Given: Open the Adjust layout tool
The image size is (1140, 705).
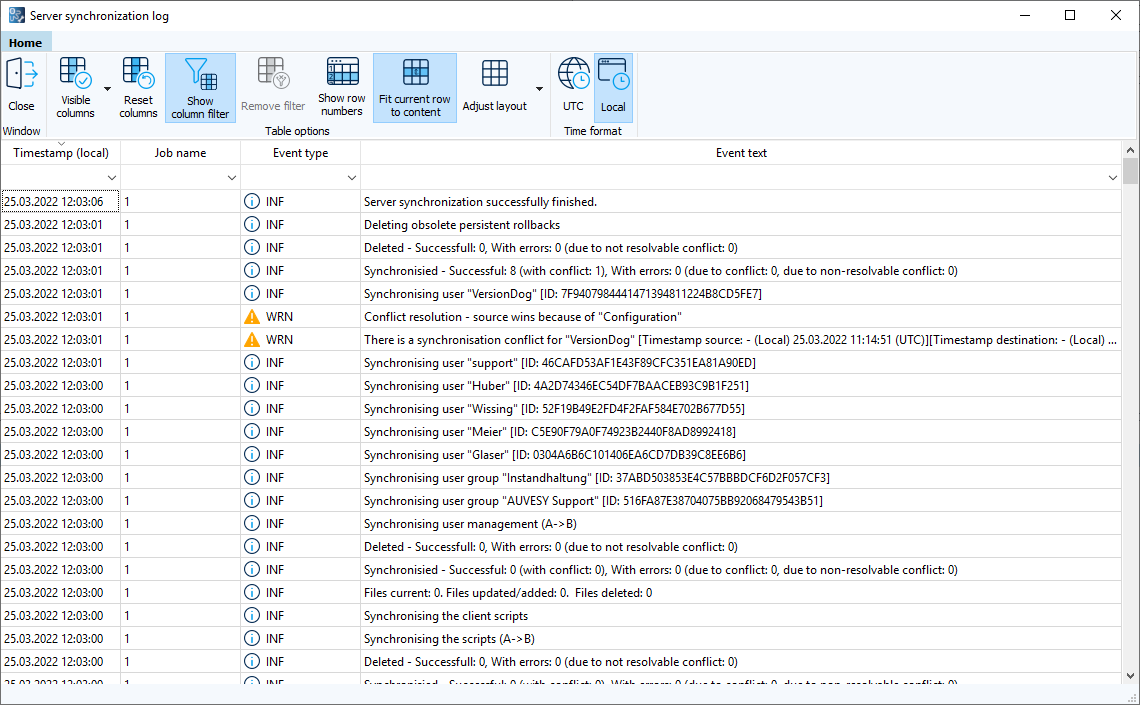Looking at the screenshot, I should 494,88.
